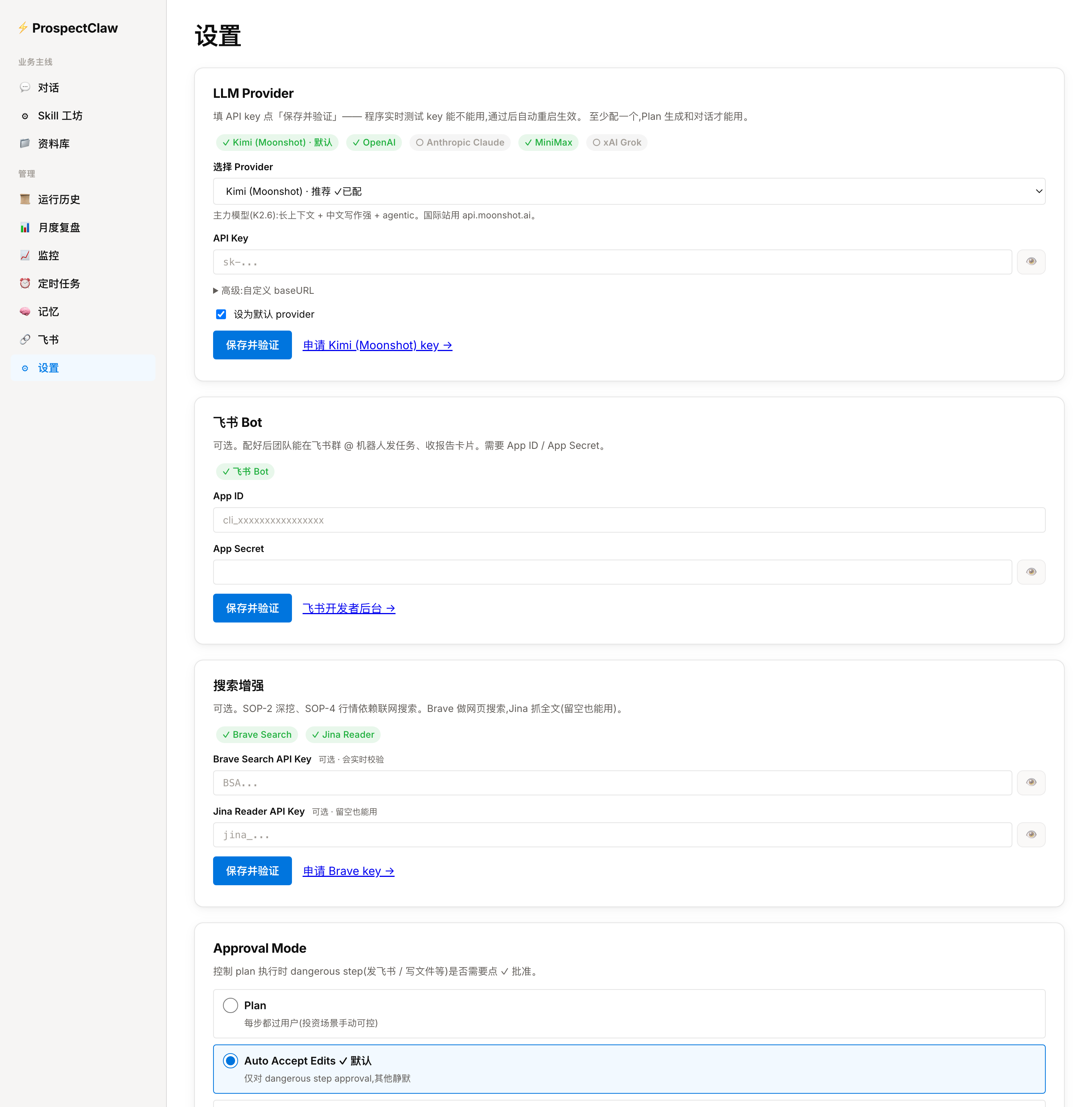Screen dimensions: 1092x1107
Task: Show the App Secret using eye icon
Action: point(1031,572)
